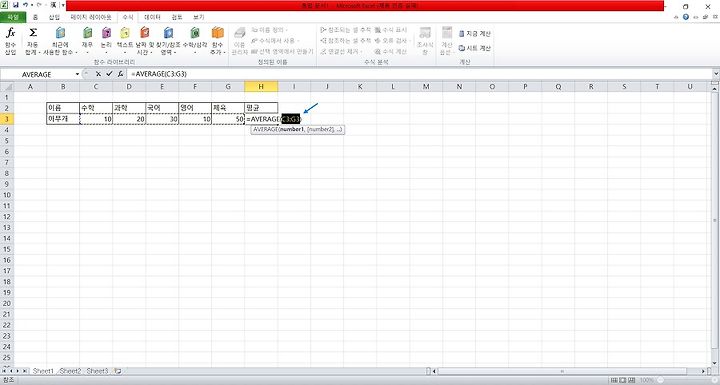Click the Save icon in quick access toolbar
Image resolution: width=720 pixels, height=385 pixels.
16,5
